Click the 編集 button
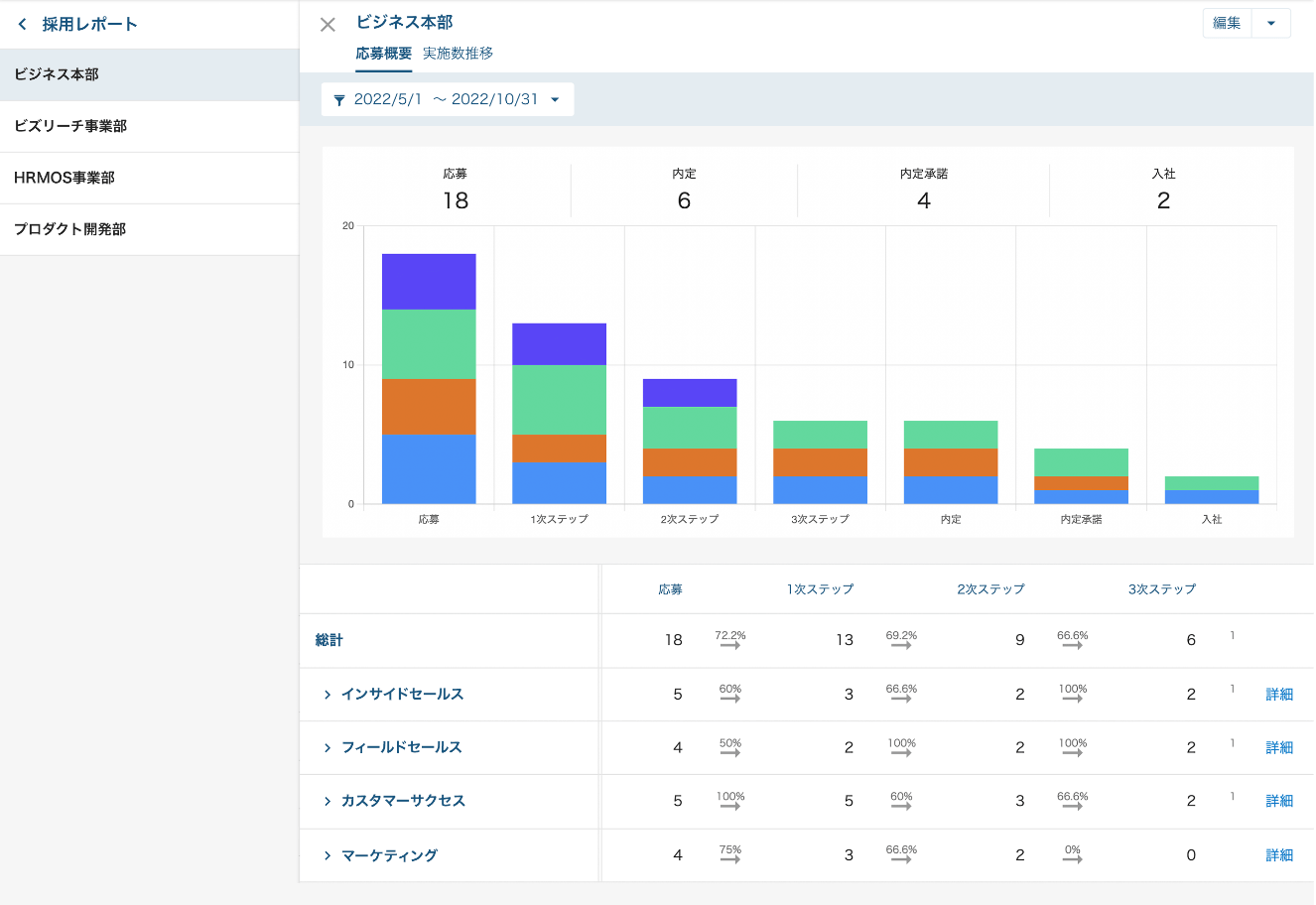The width and height of the screenshot is (1316, 905). (x=1227, y=24)
